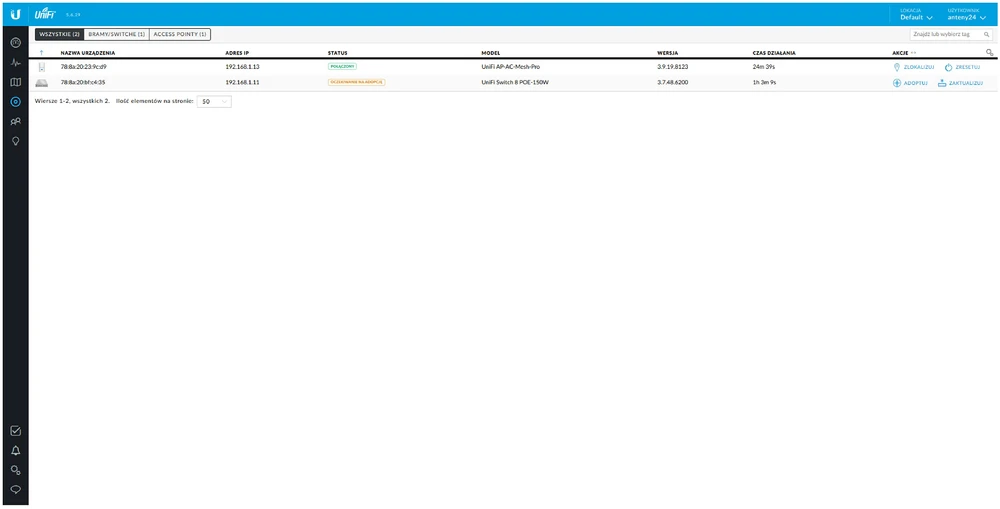Switch to the Access Pointy tab
This screenshot has width=1000, height=509.
tap(180, 34)
